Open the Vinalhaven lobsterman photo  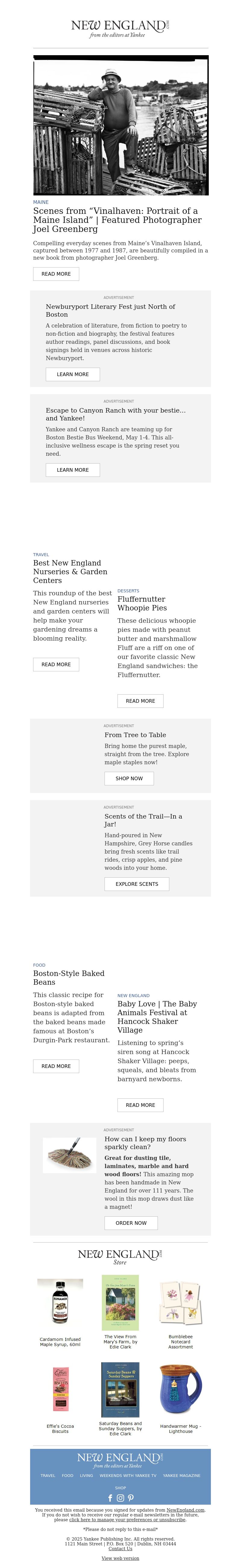click(x=120, y=125)
